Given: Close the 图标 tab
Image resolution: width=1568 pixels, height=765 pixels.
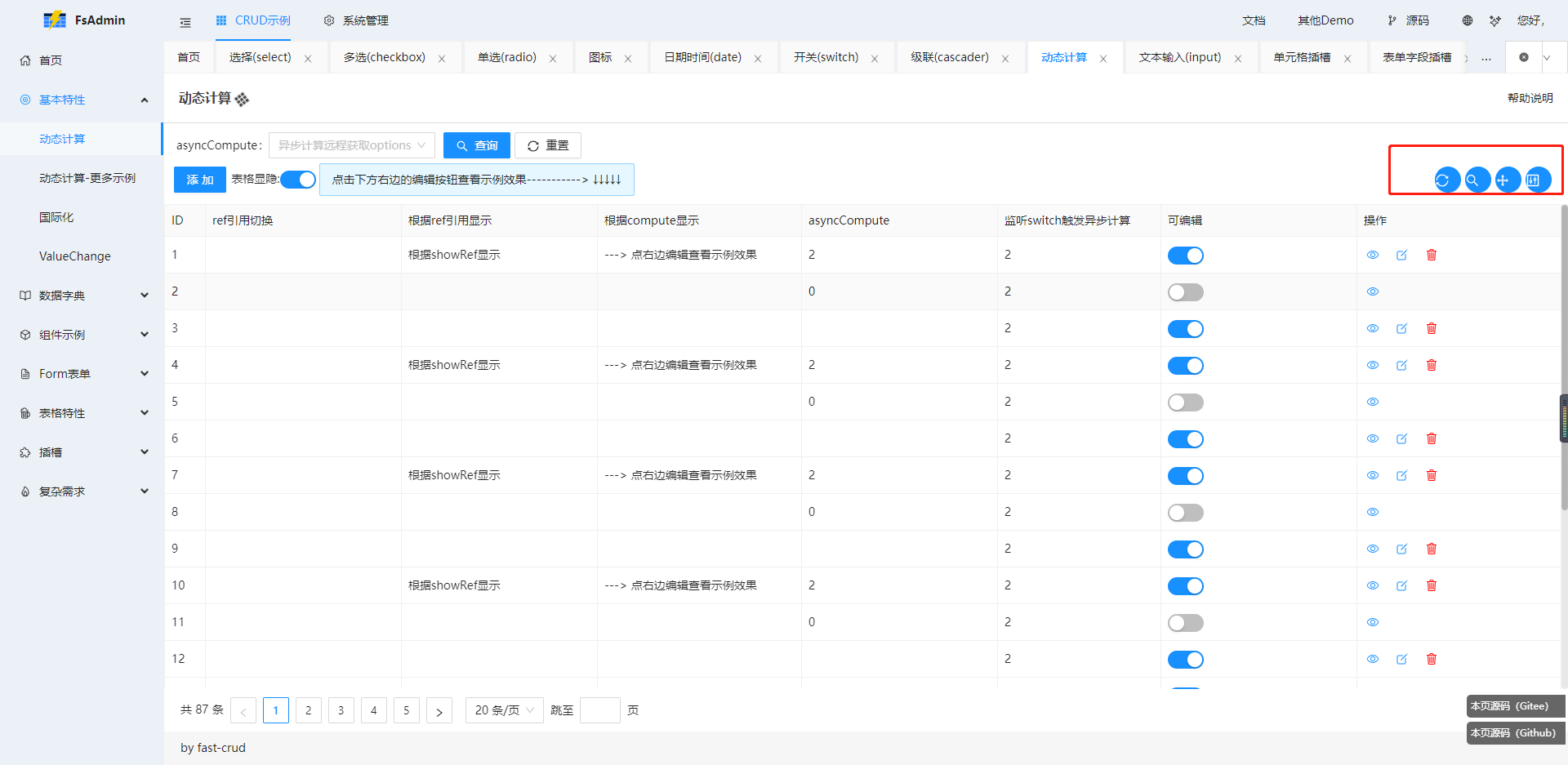Looking at the screenshot, I should coord(628,59).
